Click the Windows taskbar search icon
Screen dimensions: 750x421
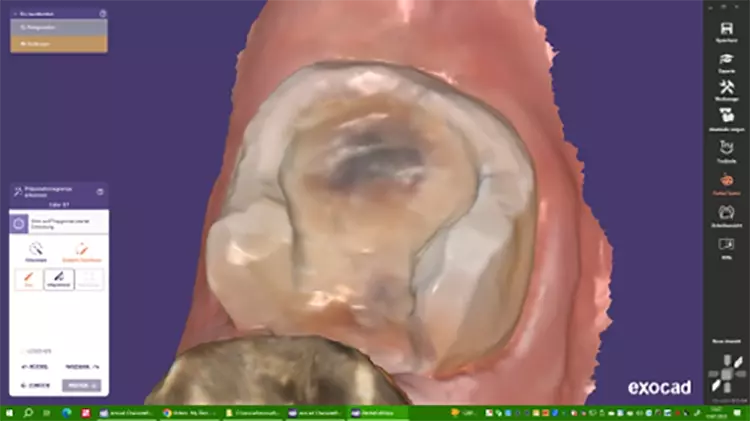click(28, 412)
